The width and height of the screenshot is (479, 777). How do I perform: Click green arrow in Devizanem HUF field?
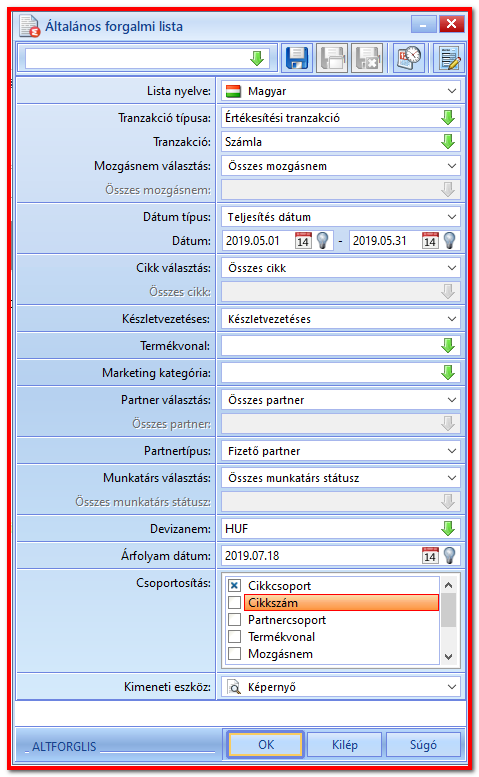click(448, 529)
